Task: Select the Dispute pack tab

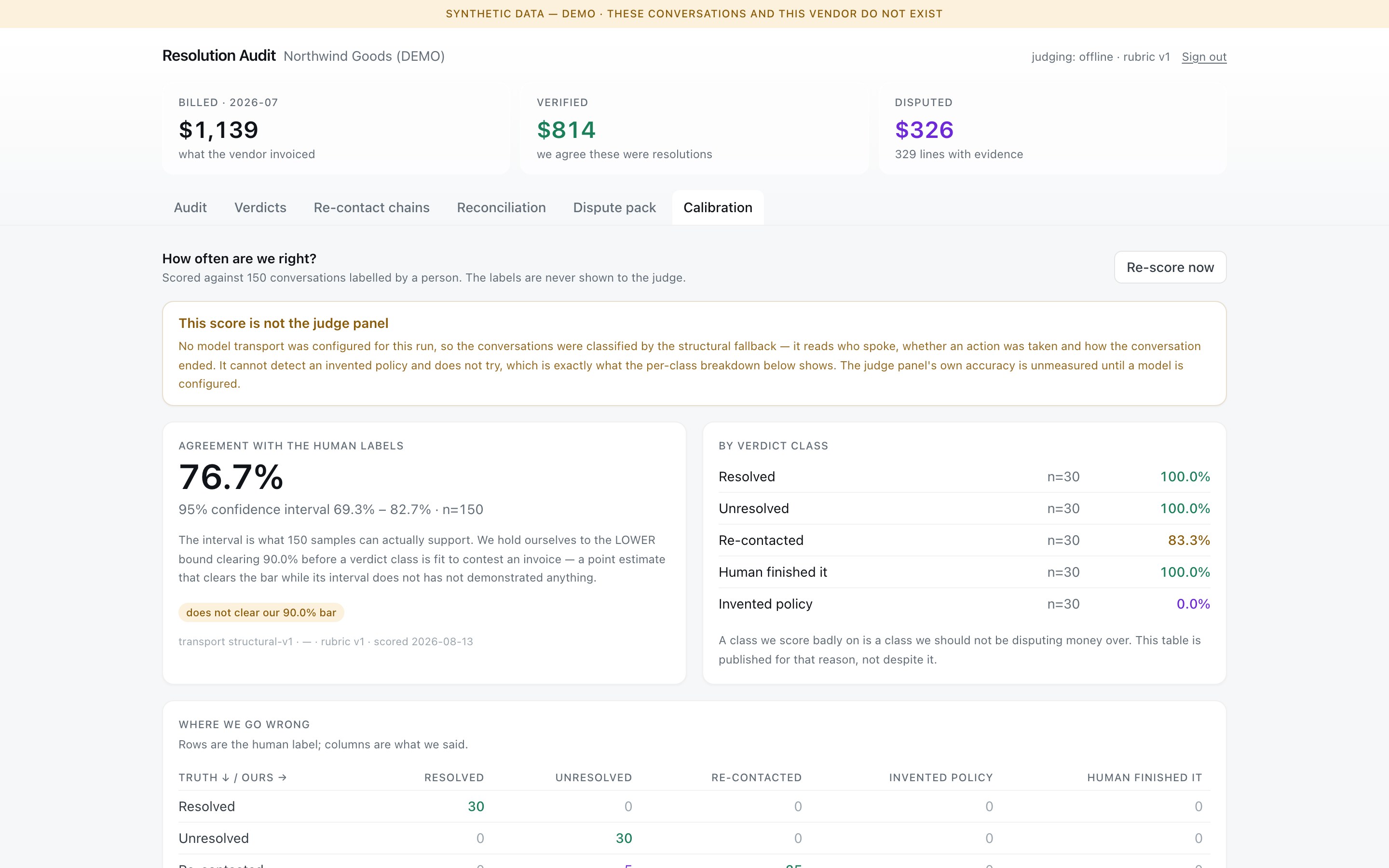Action: (x=614, y=207)
